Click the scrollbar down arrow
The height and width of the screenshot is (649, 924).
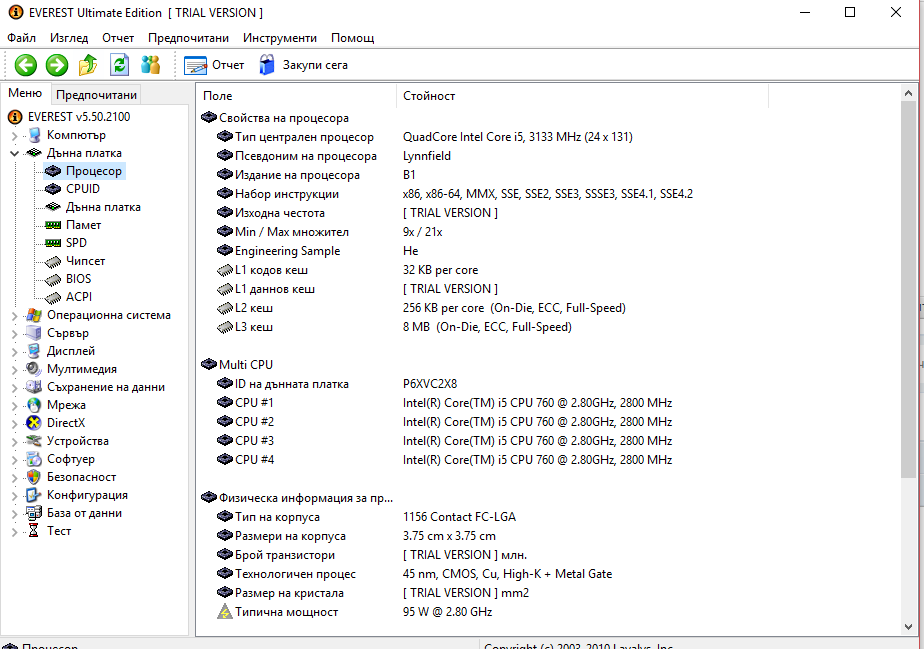908,627
